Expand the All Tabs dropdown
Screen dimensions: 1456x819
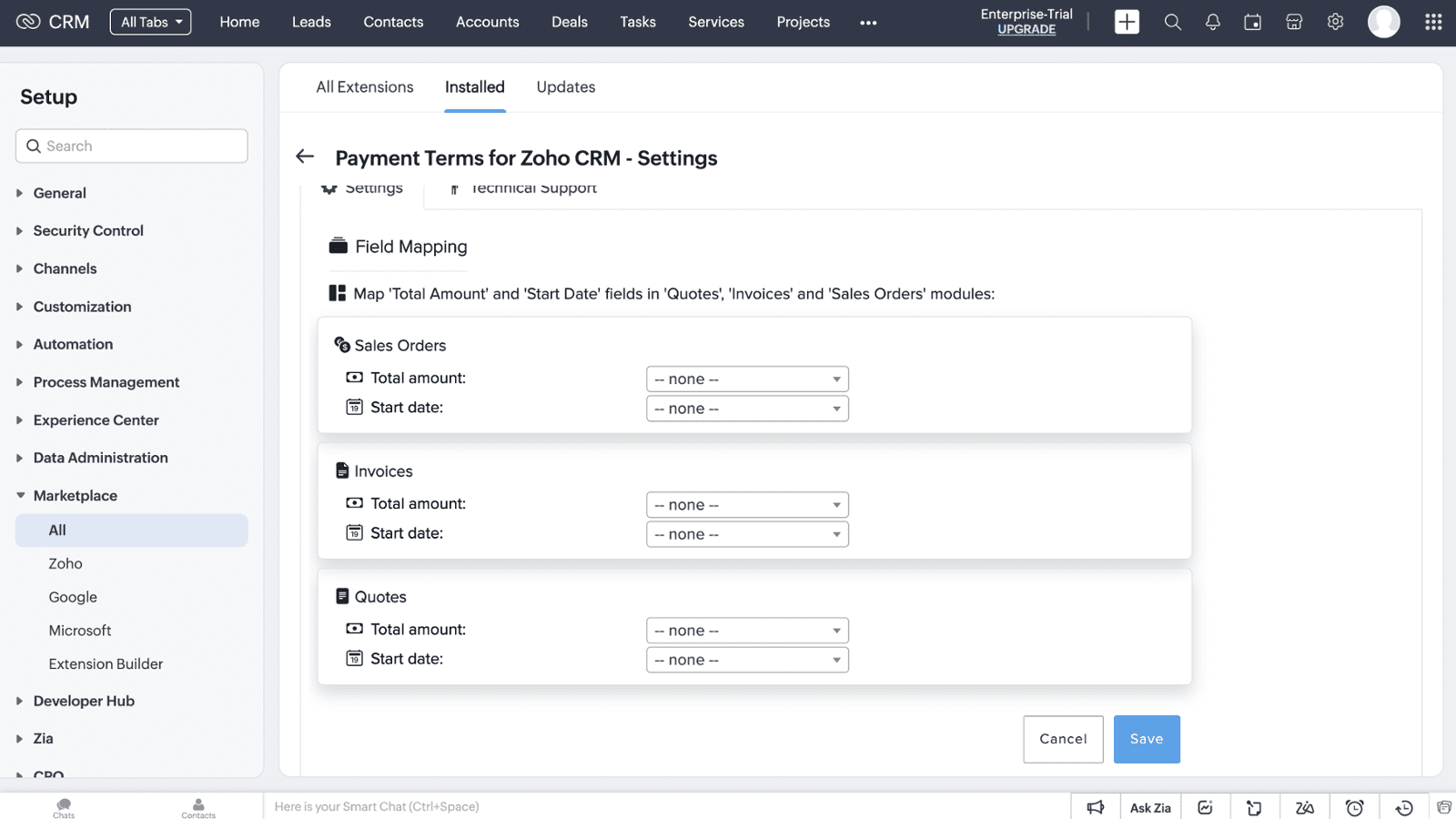[151, 22]
